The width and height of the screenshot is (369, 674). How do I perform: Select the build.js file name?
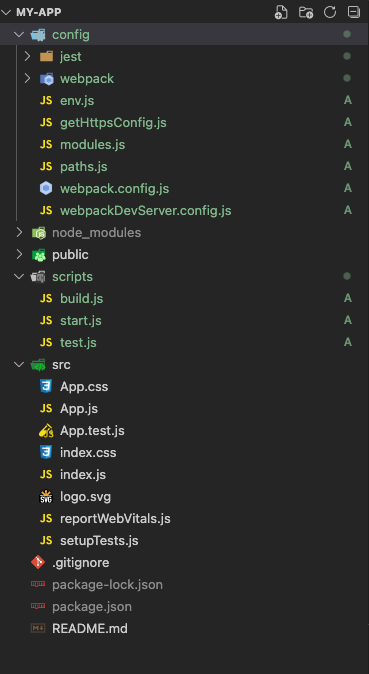(x=81, y=299)
